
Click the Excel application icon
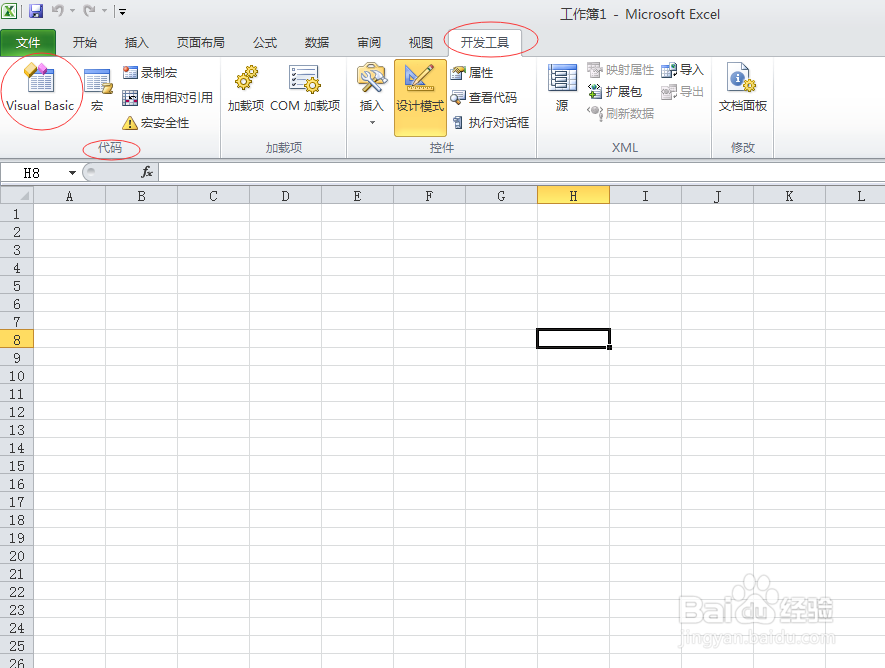[x=10, y=11]
